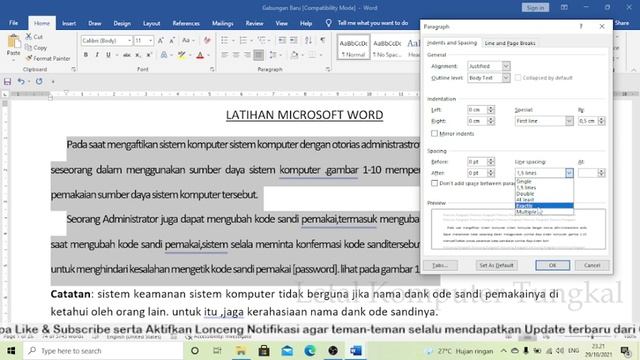Click the Redo/Repeat icon
The width and height of the screenshot is (640, 360).
39,82
